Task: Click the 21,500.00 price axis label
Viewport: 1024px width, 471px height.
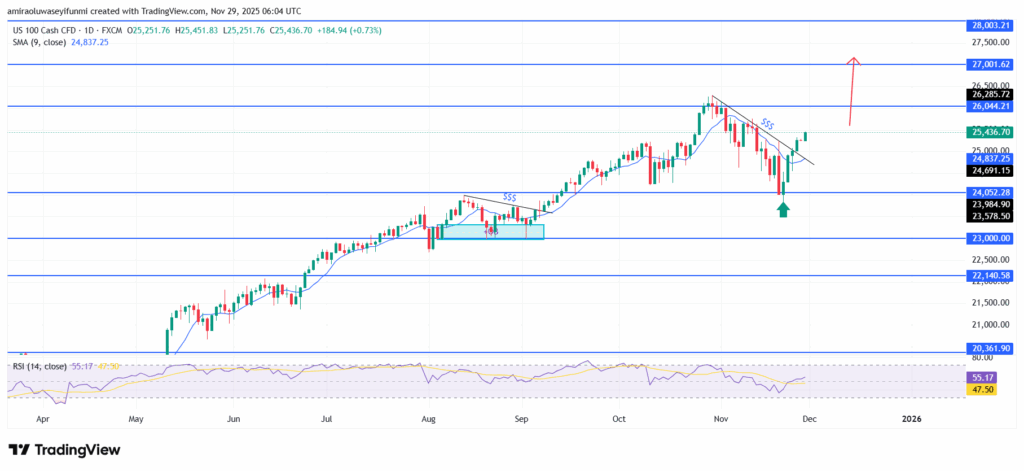Action: (x=991, y=302)
